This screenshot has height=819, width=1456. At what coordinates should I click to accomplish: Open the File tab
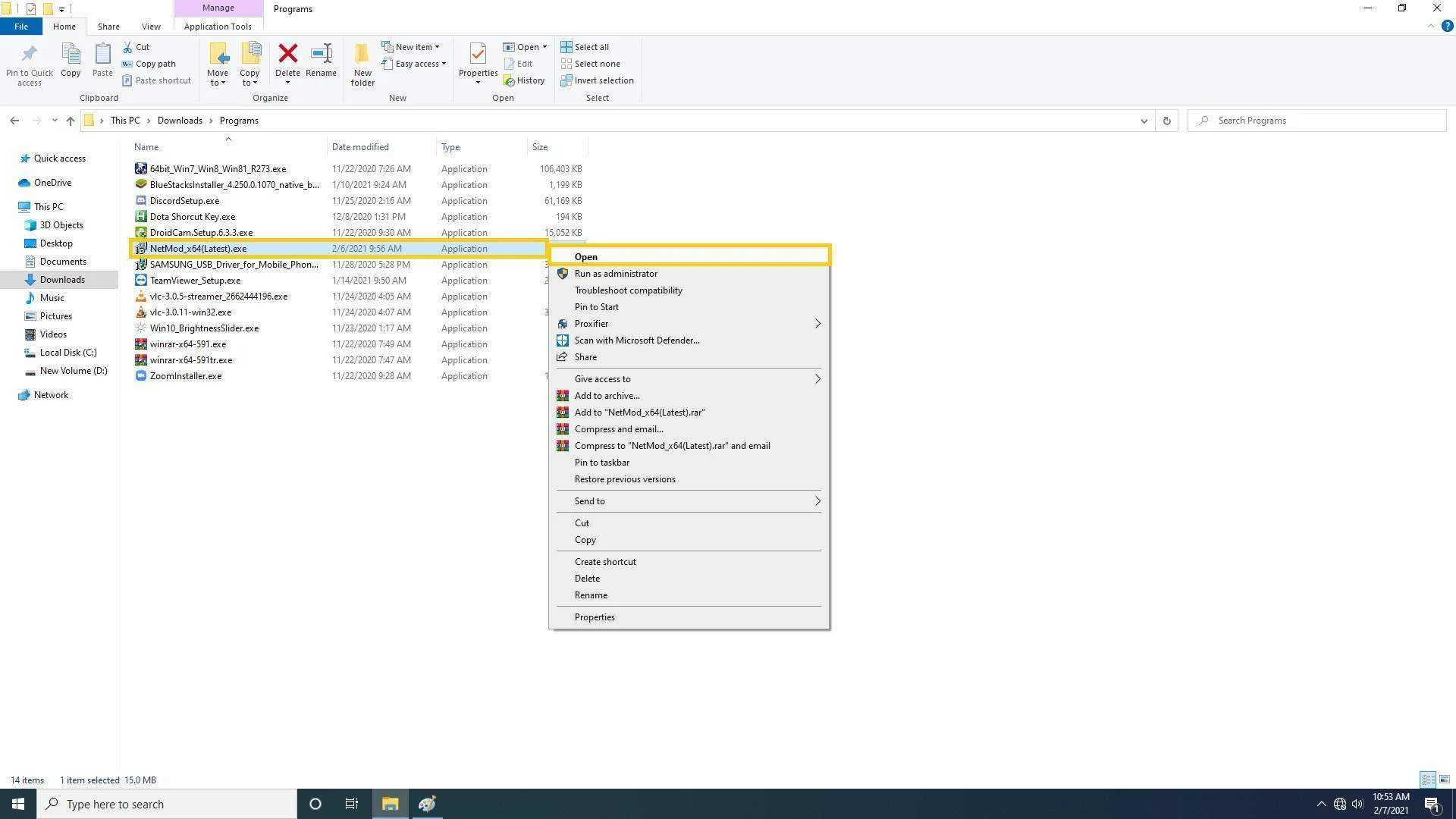point(21,27)
